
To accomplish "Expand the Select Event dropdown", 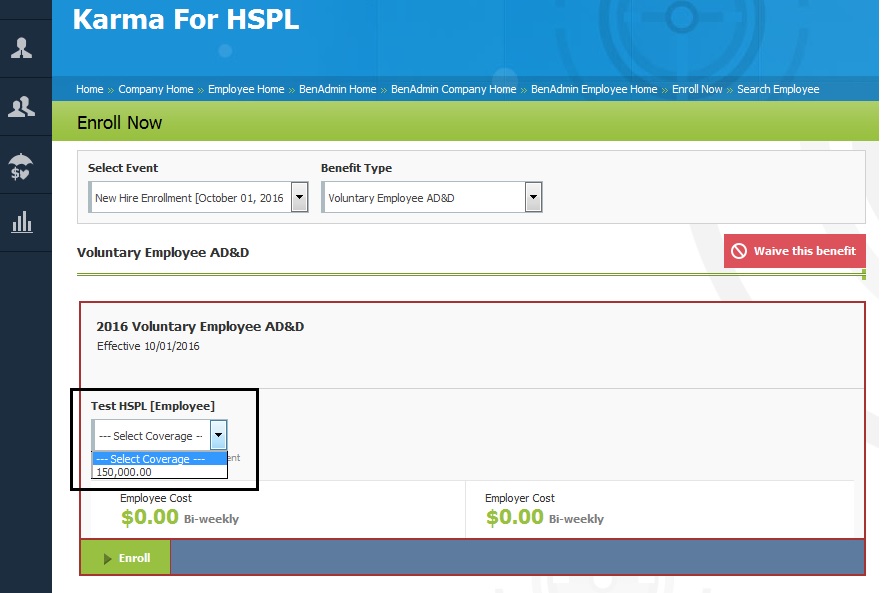I will click(299, 198).
